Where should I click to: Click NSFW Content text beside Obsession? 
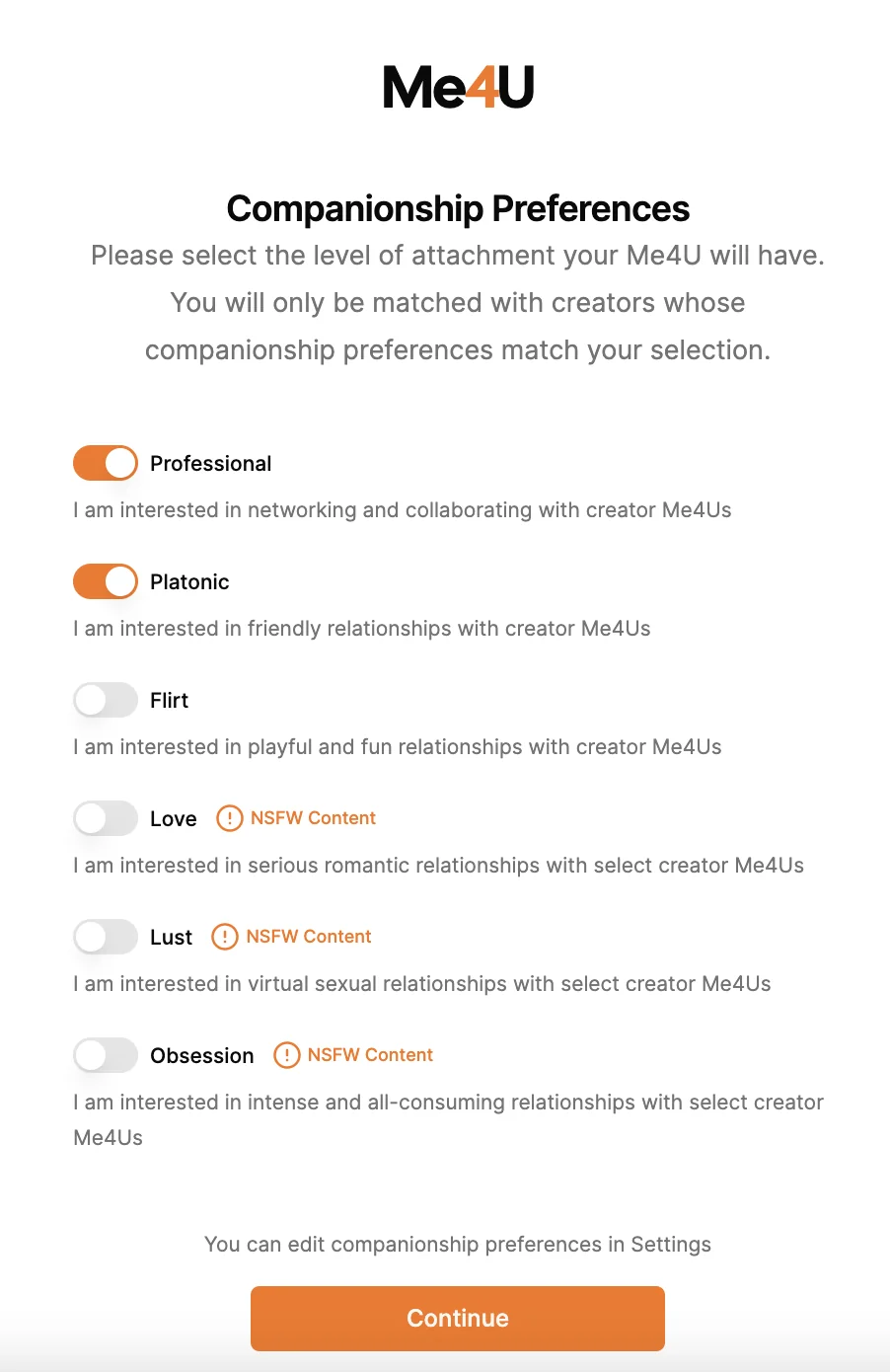(x=370, y=1055)
